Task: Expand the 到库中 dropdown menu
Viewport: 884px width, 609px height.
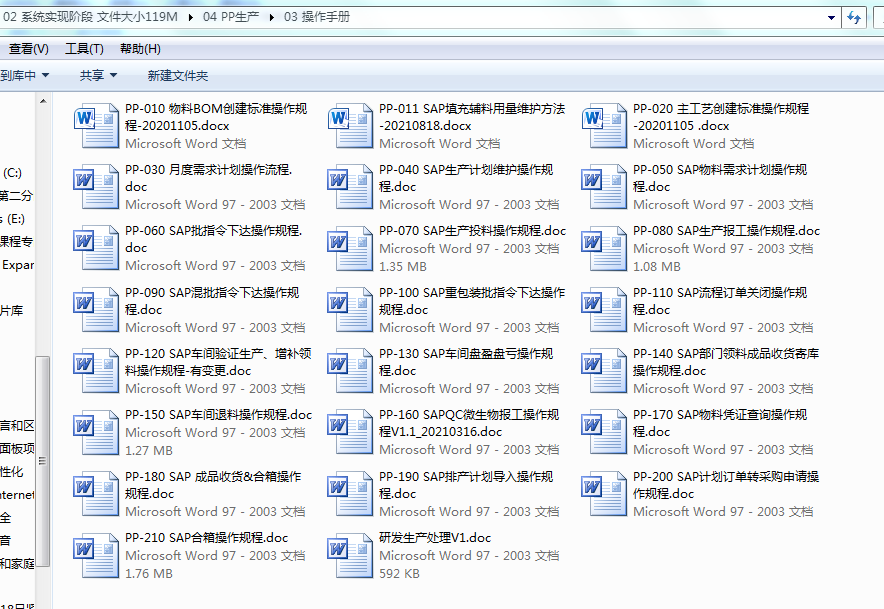Action: tap(25, 75)
